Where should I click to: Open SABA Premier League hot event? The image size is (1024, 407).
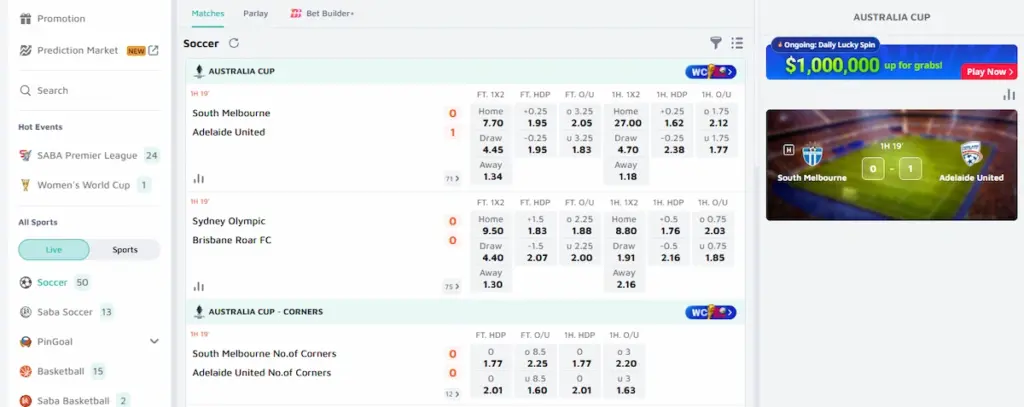(x=89, y=155)
